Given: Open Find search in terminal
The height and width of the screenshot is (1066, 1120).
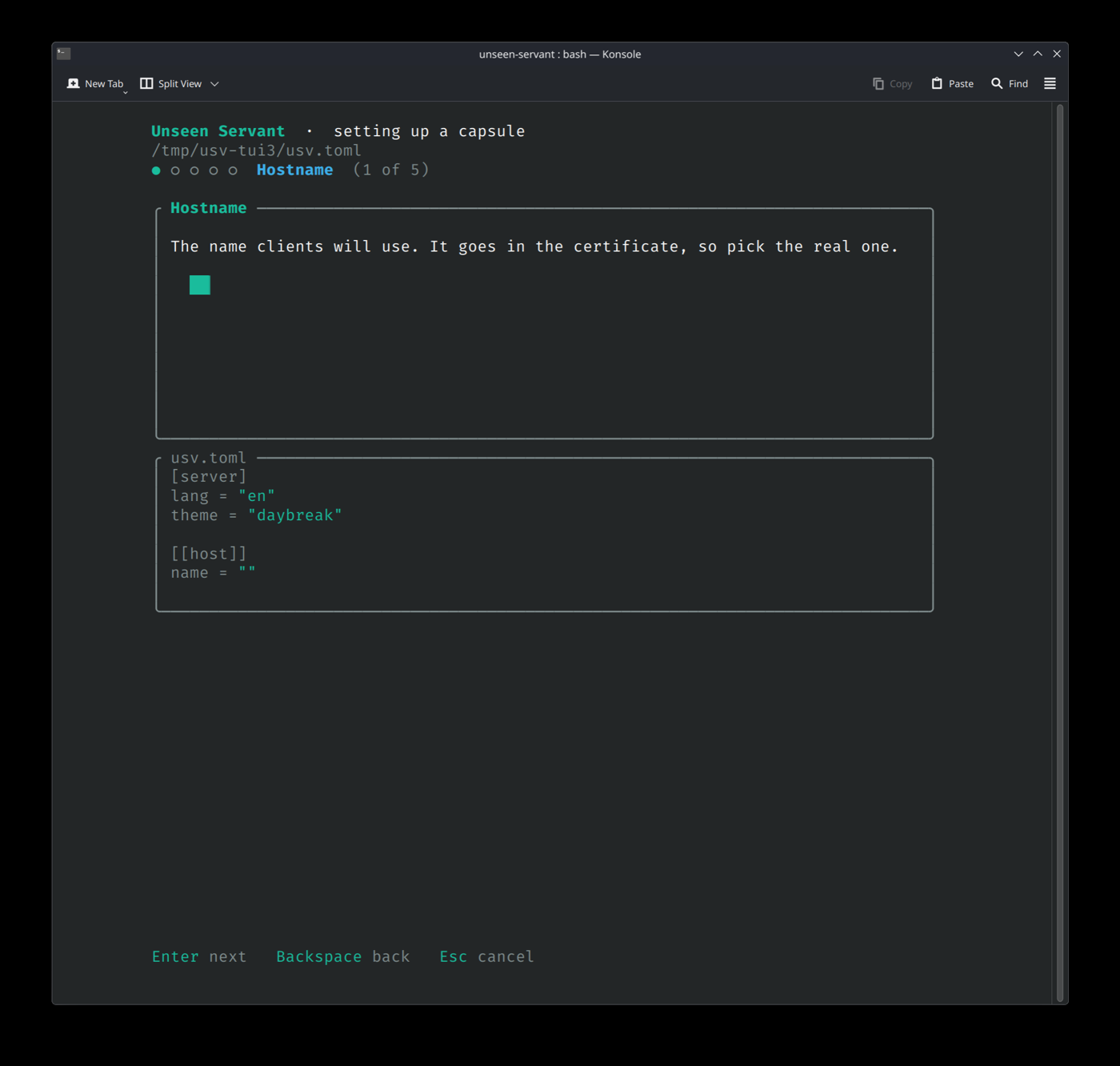Looking at the screenshot, I should (x=1010, y=84).
